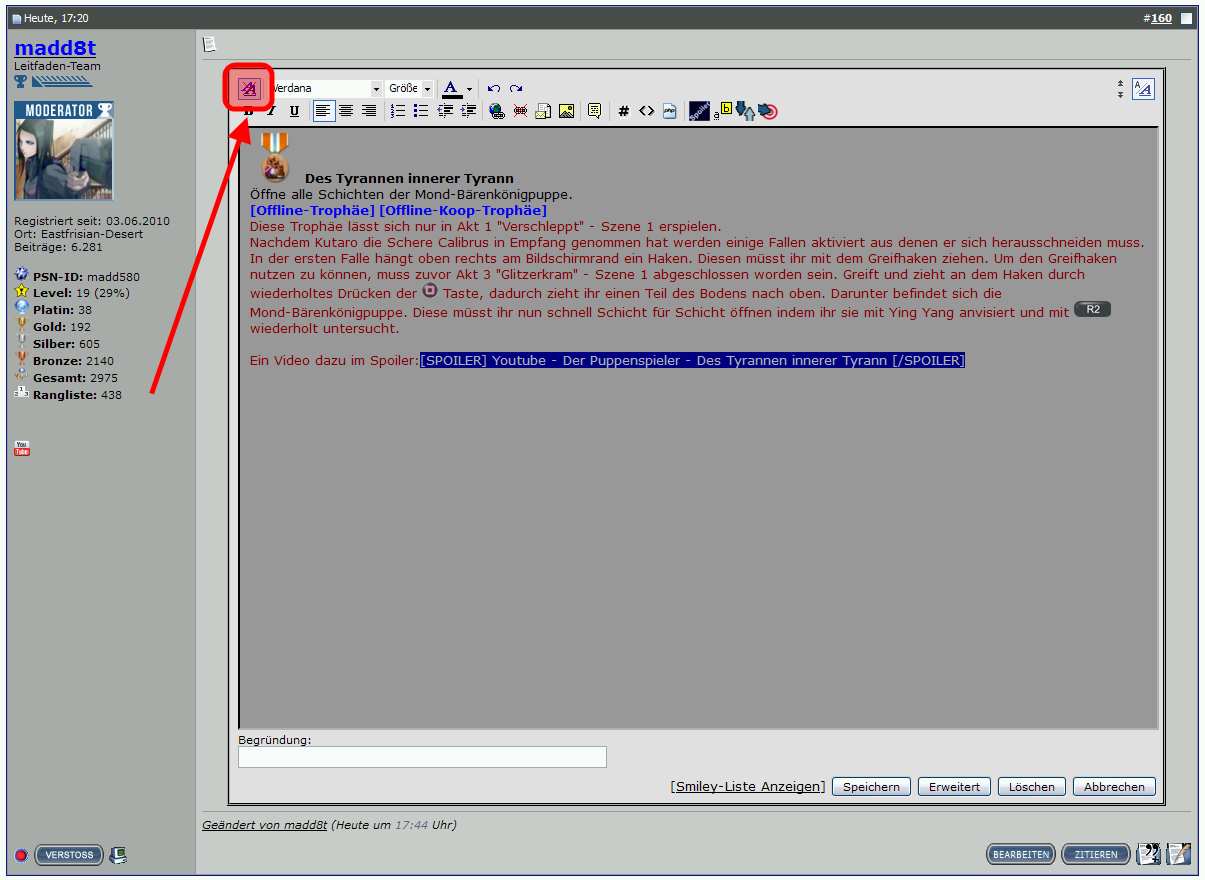Apply the current text color swatch
The width and height of the screenshot is (1205, 880).
(452, 89)
